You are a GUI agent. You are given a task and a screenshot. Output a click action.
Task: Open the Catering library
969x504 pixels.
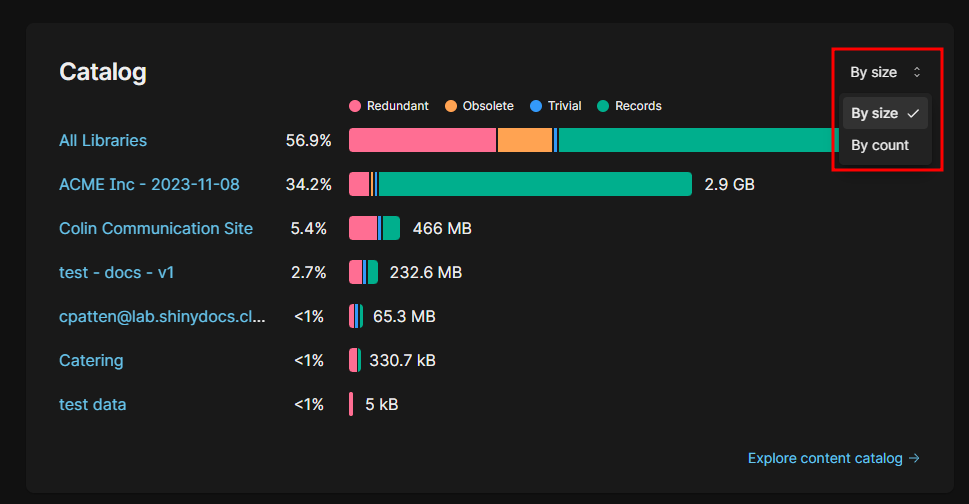click(x=91, y=360)
